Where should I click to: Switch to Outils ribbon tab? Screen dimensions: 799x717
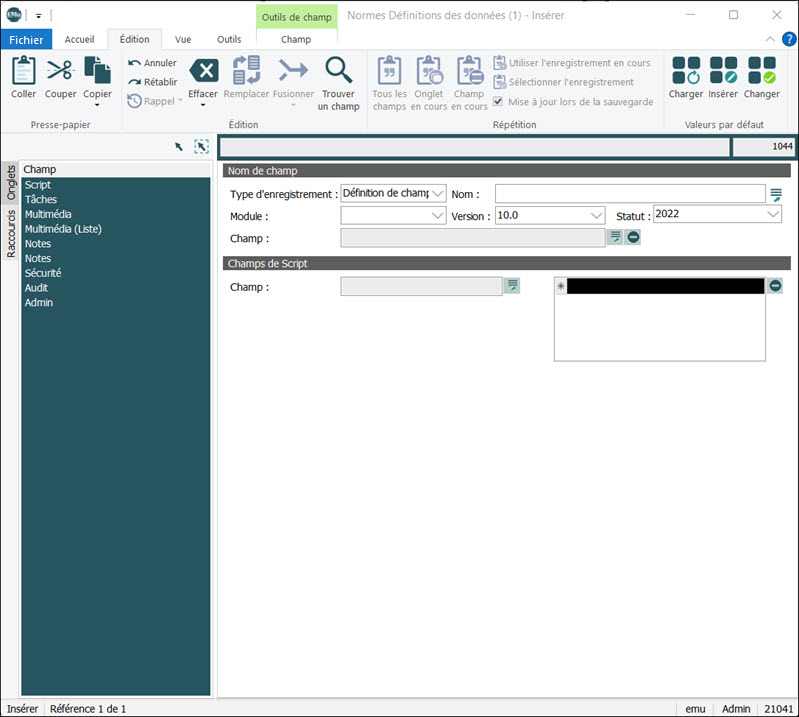(229, 39)
